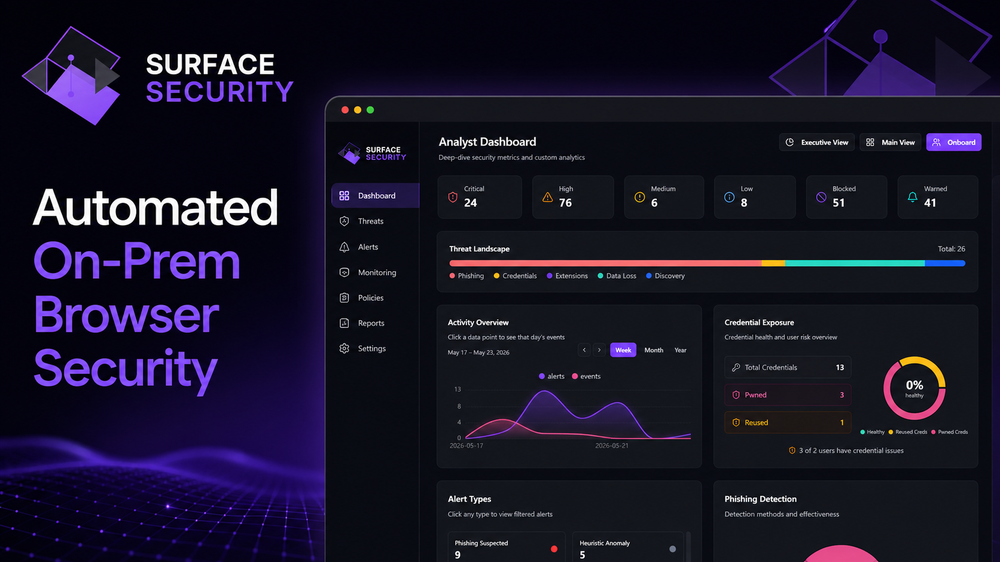
Task: Toggle the Phishing legend in Threat Landscape
Action: [x=467, y=276]
